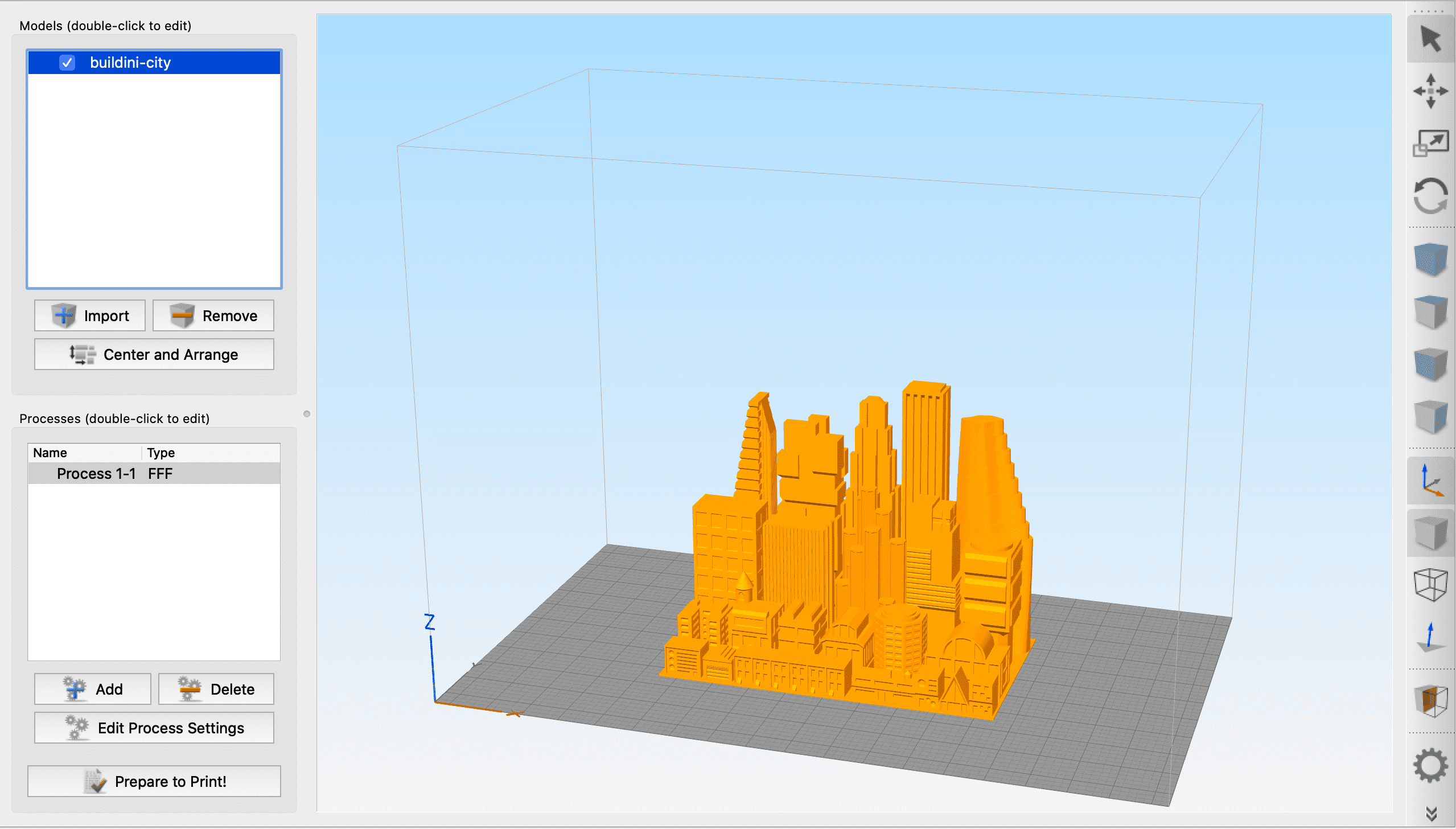Click the Import model button
Viewport: 1456px width, 829px height.
(90, 315)
